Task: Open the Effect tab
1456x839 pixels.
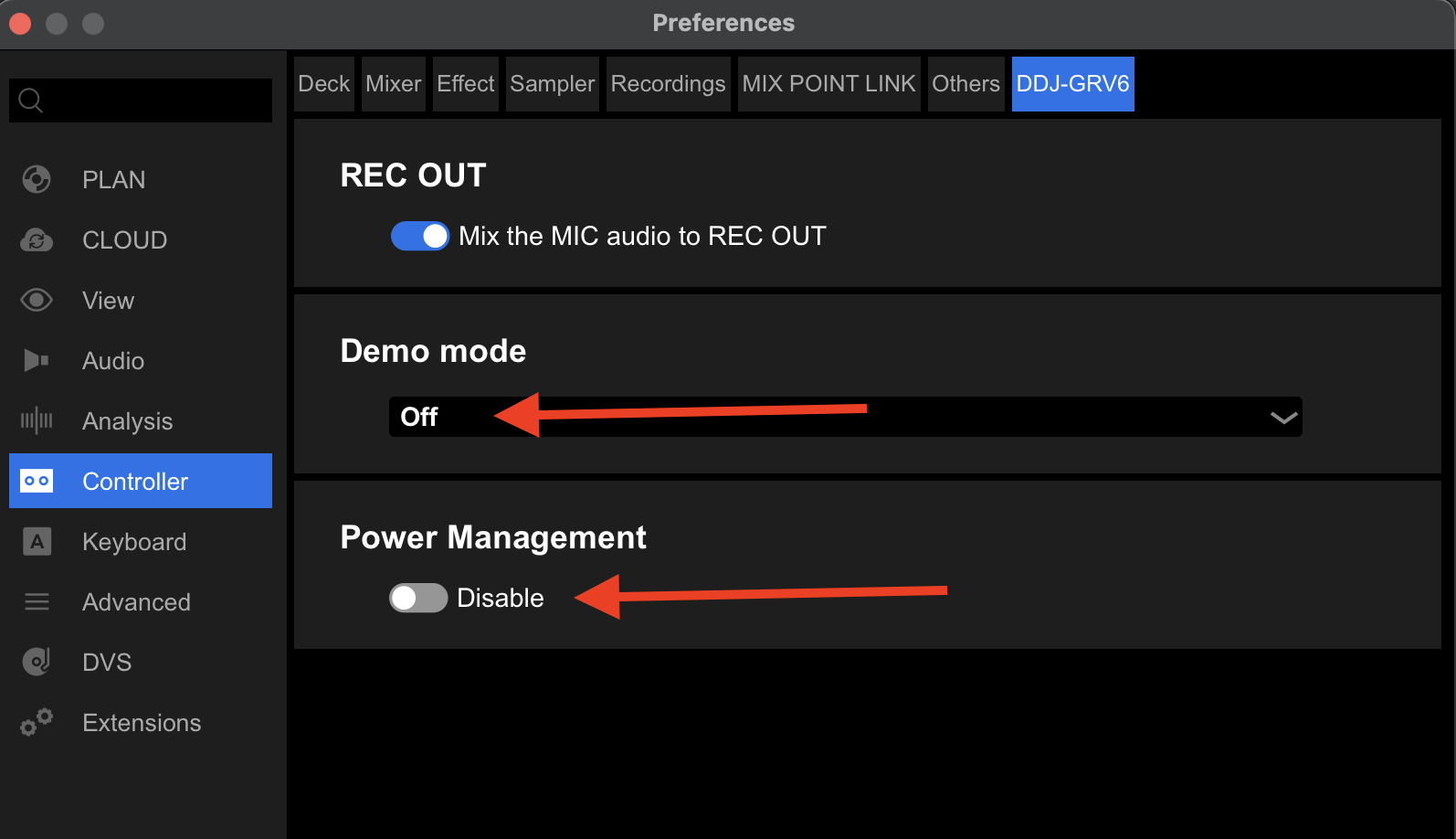Action: click(x=465, y=84)
